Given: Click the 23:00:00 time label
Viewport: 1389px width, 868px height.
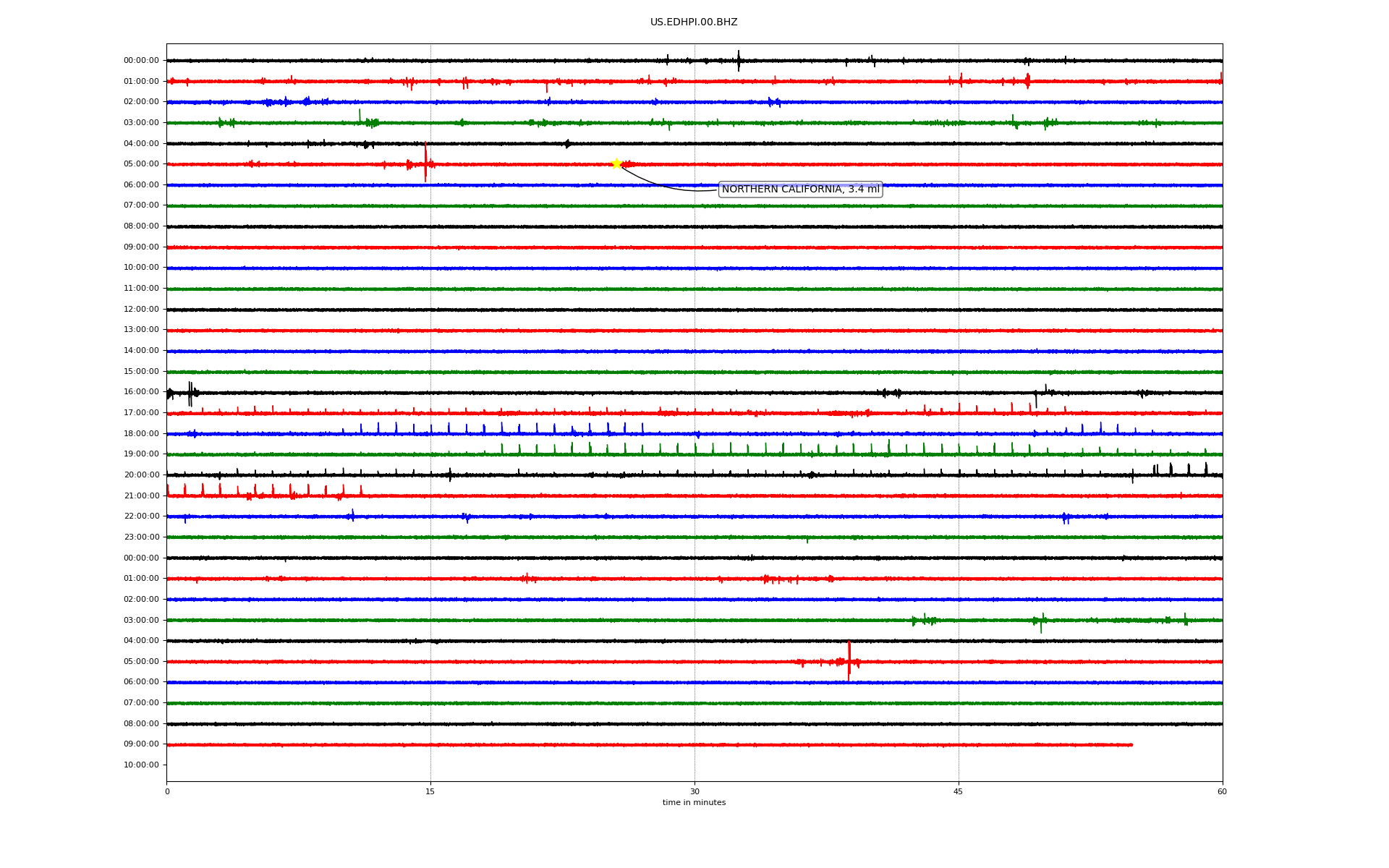Looking at the screenshot, I should pyautogui.click(x=141, y=537).
